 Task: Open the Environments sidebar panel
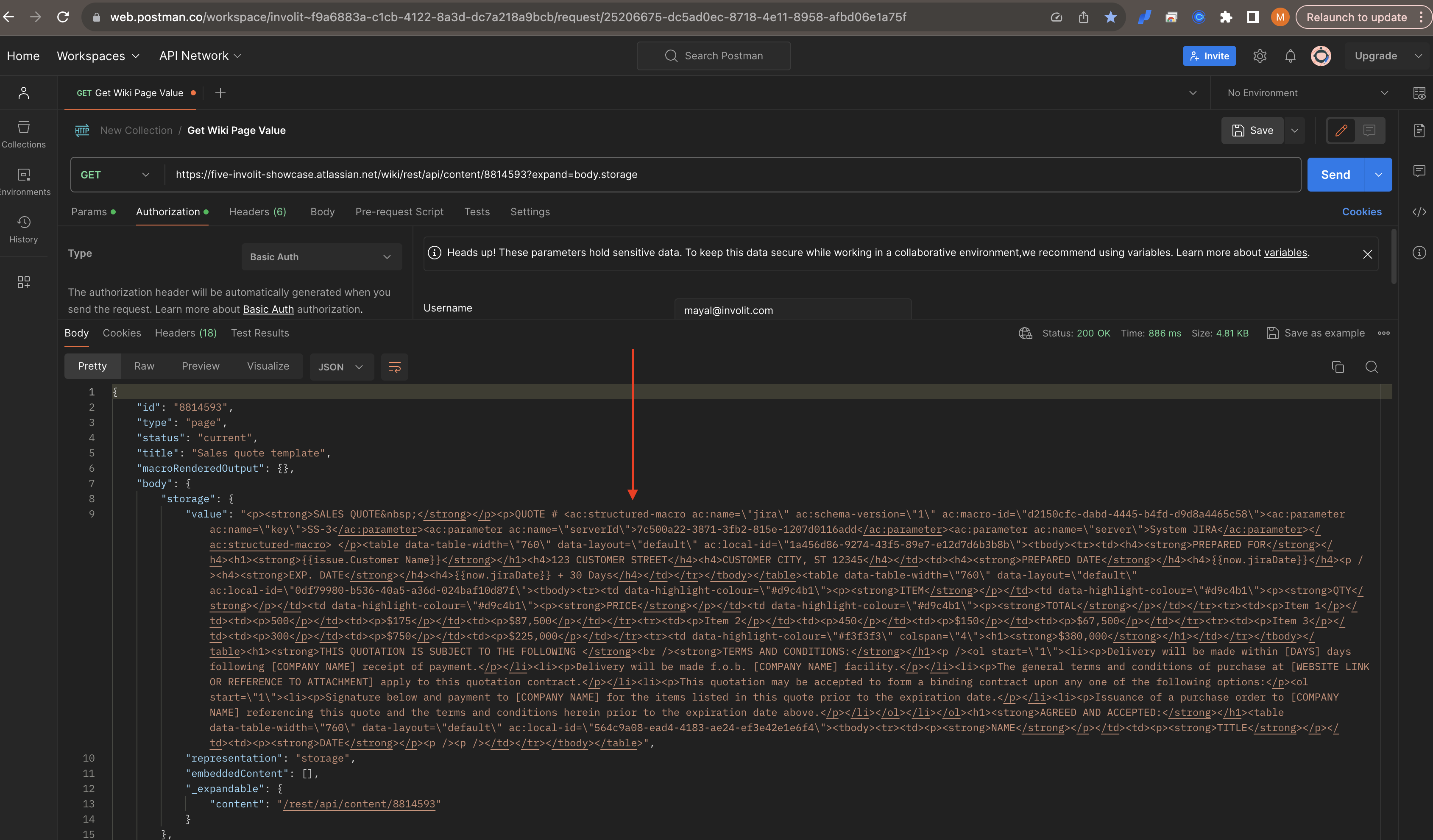click(23, 182)
